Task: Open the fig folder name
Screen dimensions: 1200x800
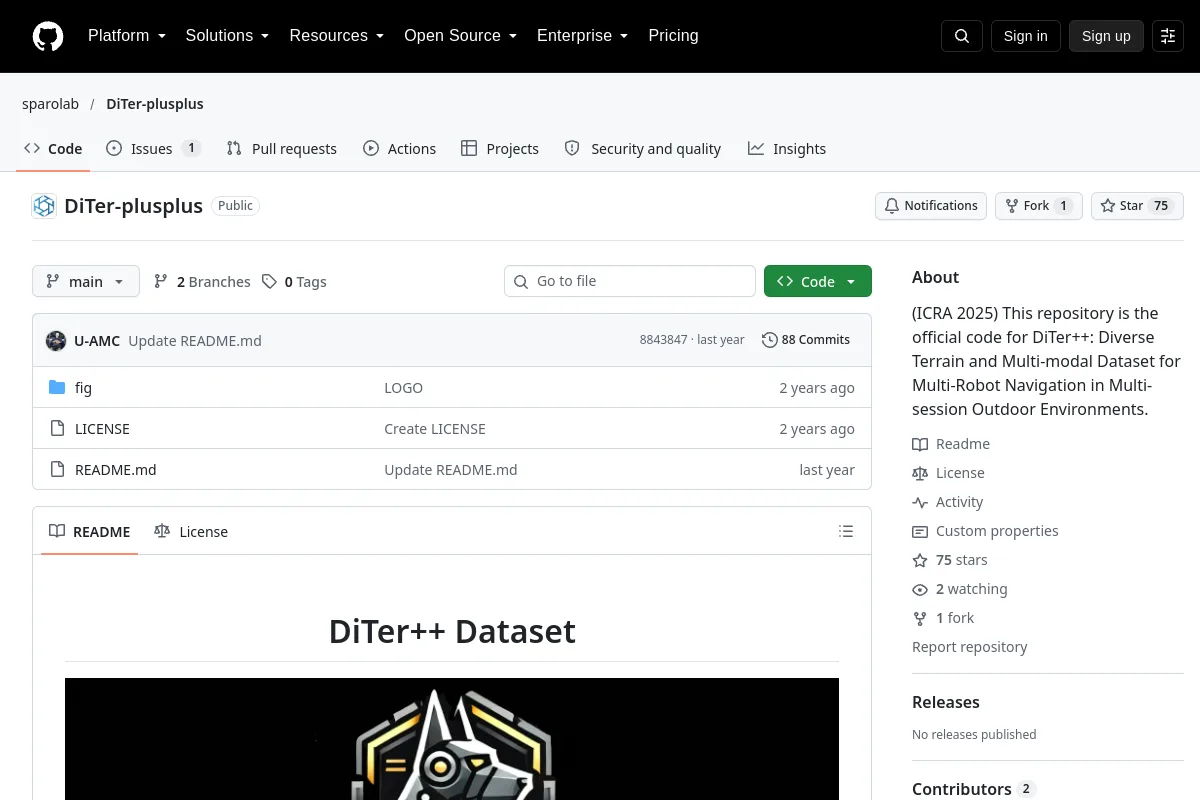Action: tap(83, 388)
